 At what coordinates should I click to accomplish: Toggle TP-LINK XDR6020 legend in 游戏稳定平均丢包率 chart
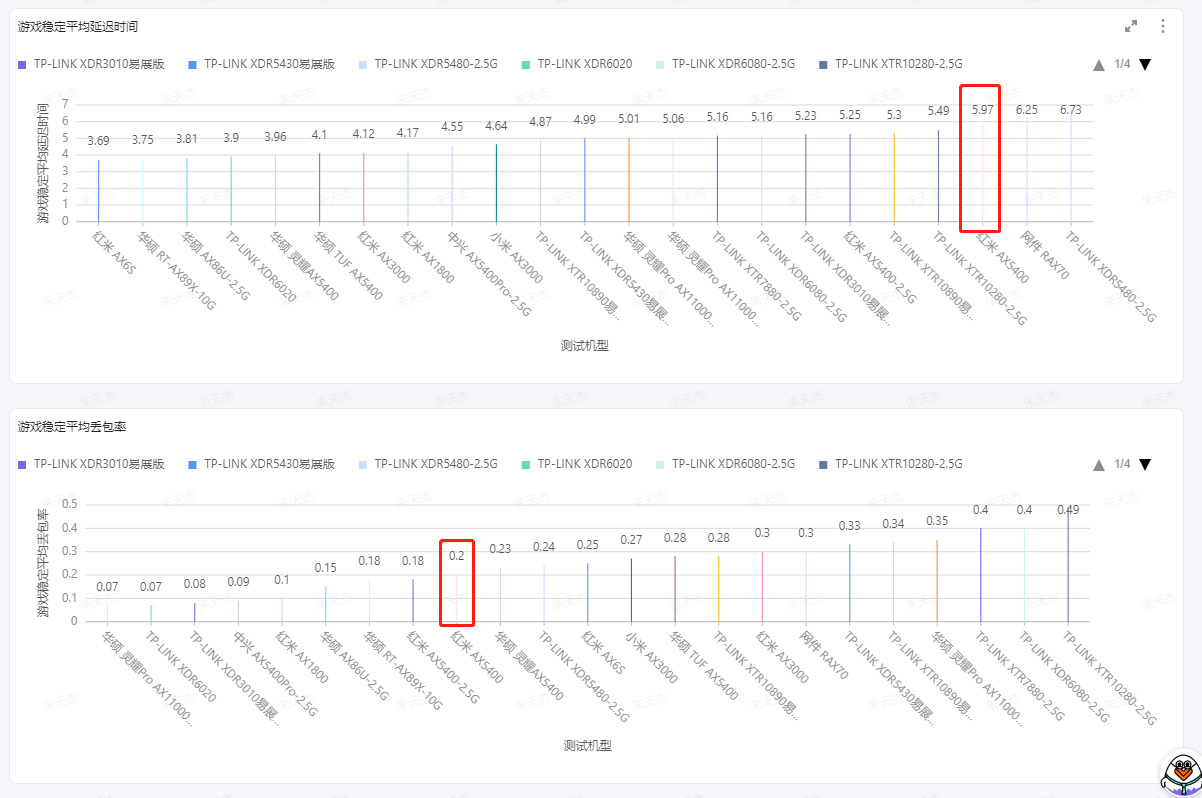point(577,464)
